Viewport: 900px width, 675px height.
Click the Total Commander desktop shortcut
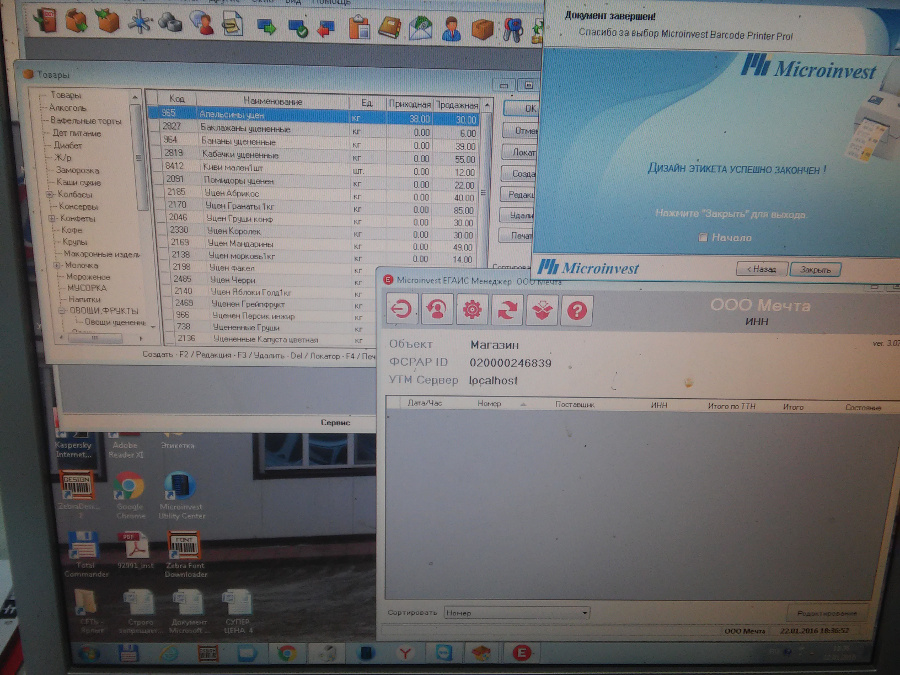(x=84, y=554)
